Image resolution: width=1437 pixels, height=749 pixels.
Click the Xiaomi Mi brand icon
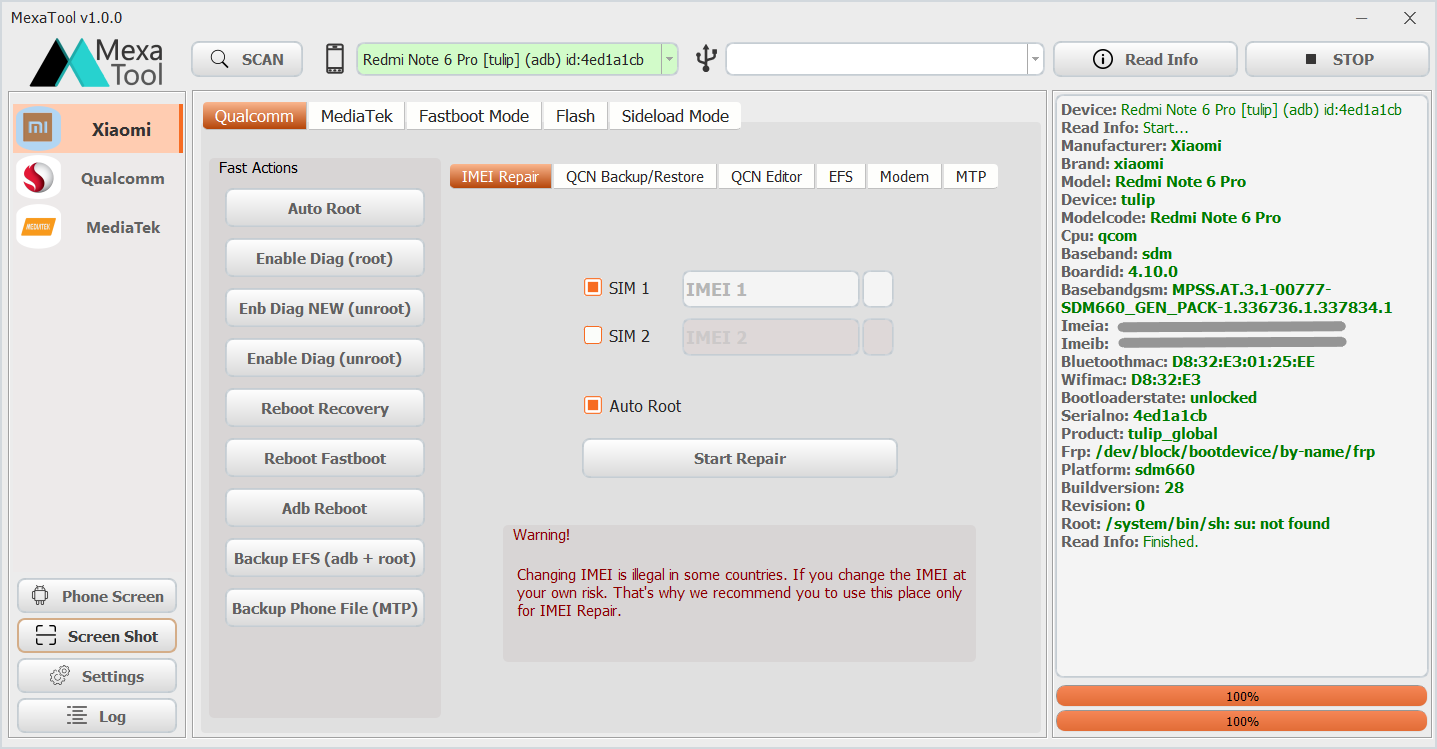click(39, 129)
